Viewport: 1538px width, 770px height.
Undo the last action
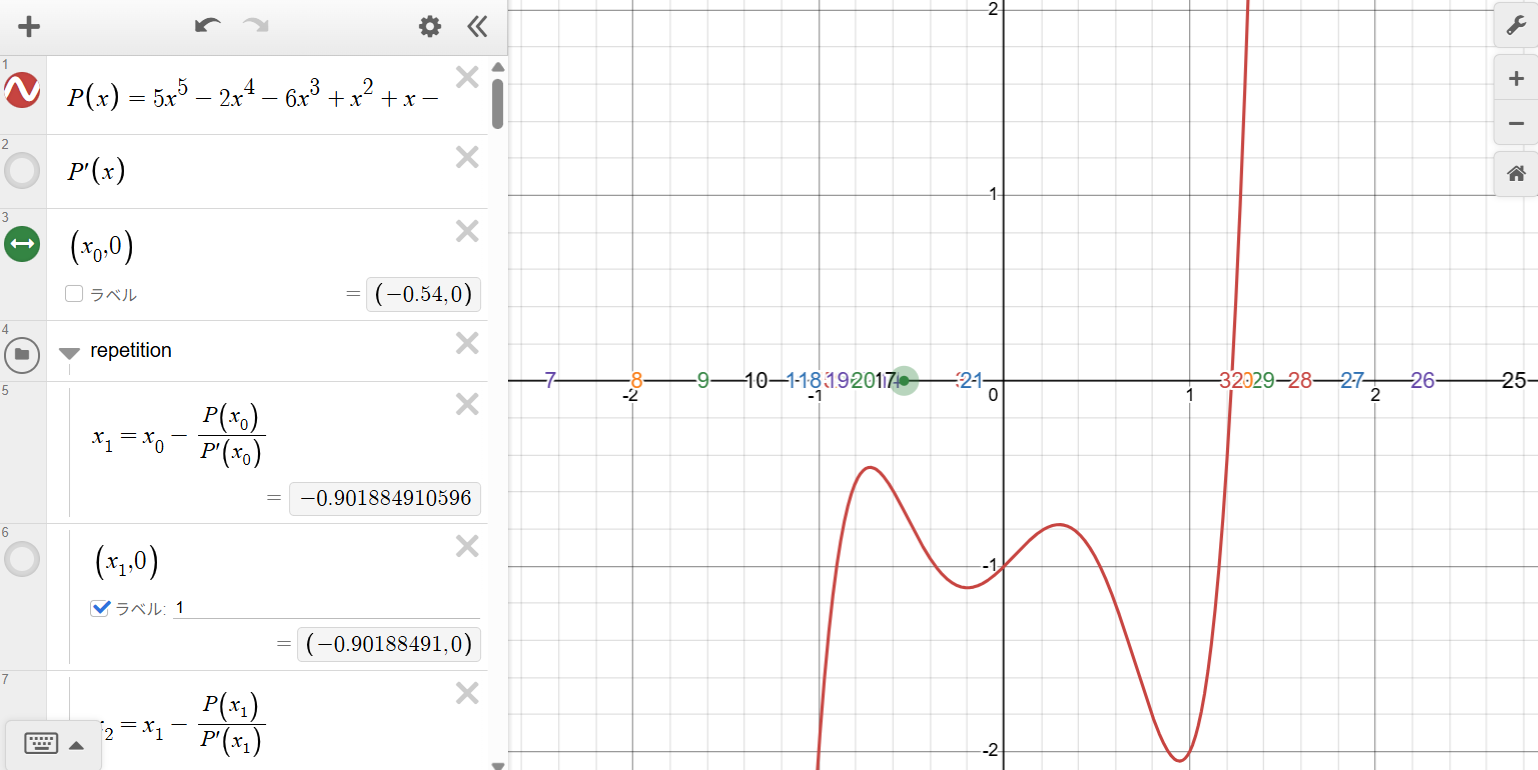(x=208, y=26)
